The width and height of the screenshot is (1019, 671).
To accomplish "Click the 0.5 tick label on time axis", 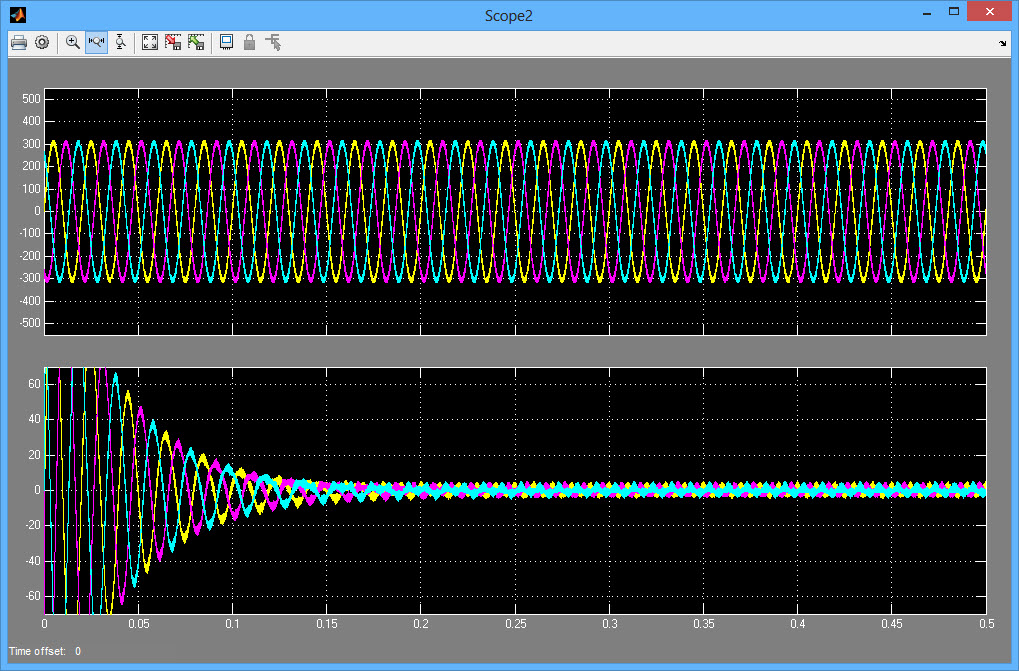I will 987,624.
